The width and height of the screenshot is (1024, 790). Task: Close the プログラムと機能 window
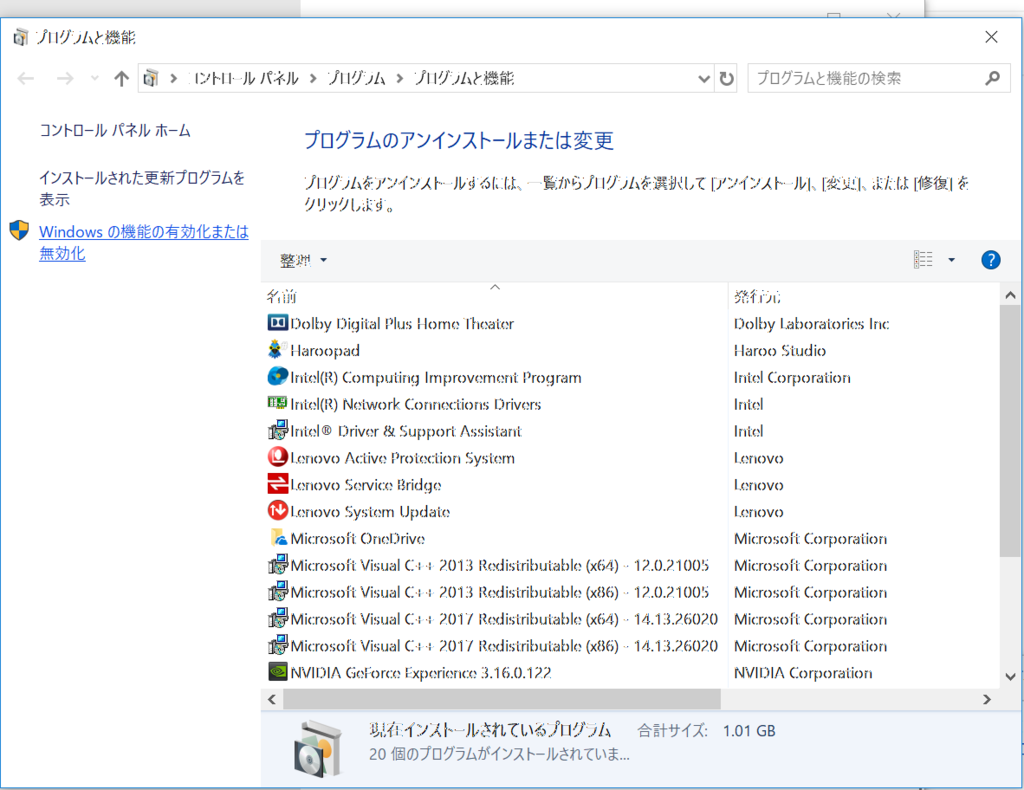point(991,37)
